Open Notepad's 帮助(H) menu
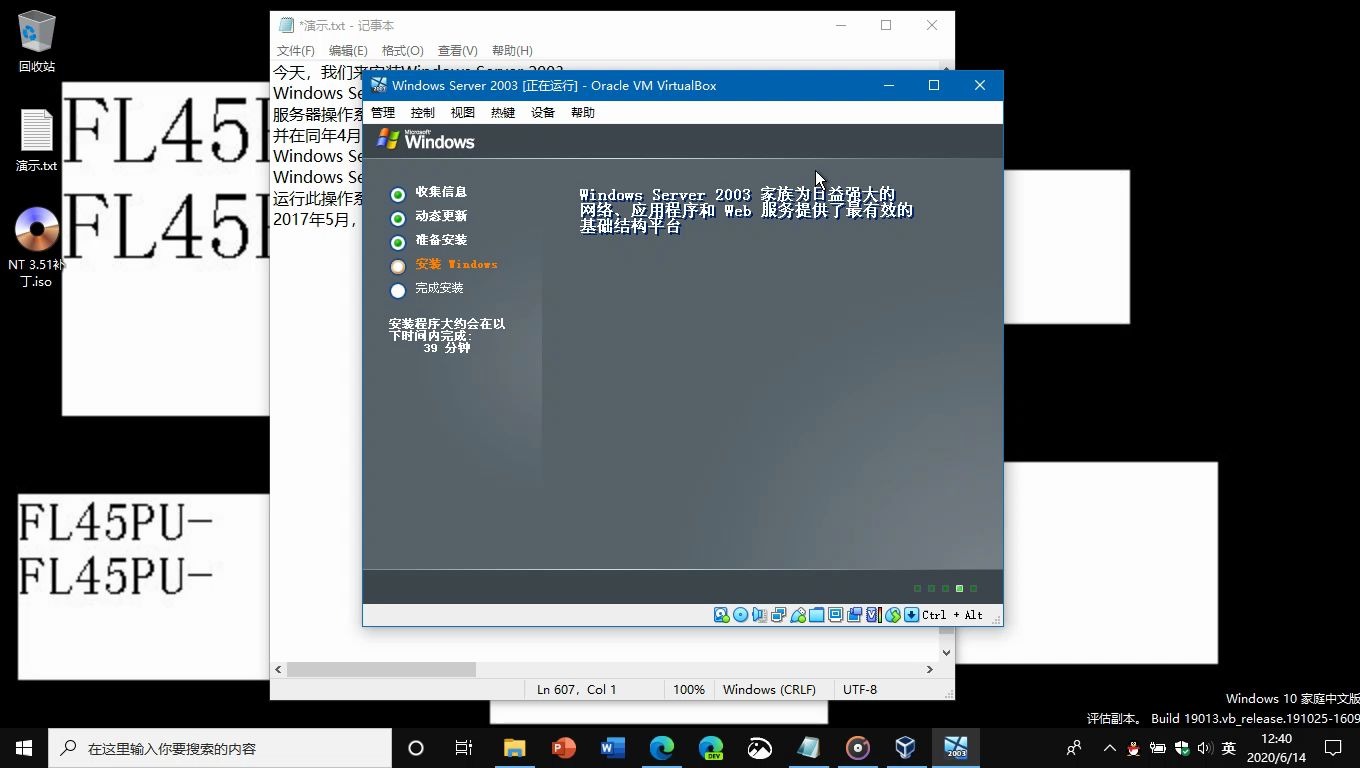The image size is (1360, 768). (512, 50)
